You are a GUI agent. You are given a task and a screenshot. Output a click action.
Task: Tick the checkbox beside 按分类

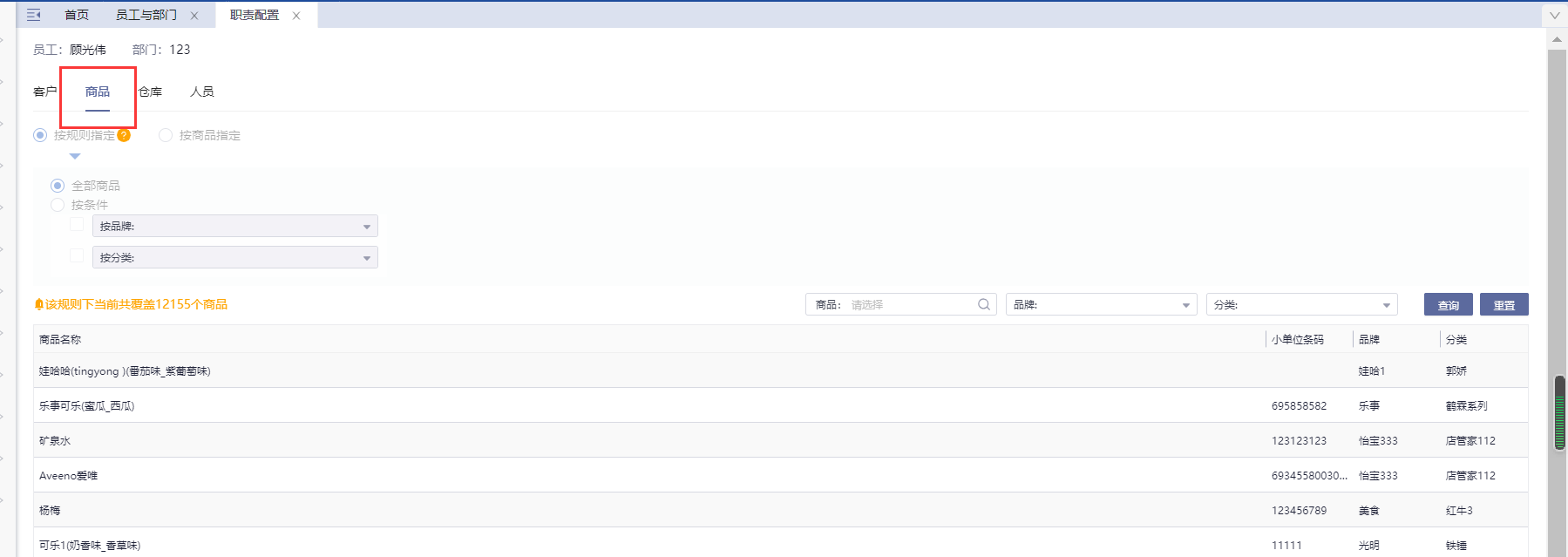[x=77, y=256]
